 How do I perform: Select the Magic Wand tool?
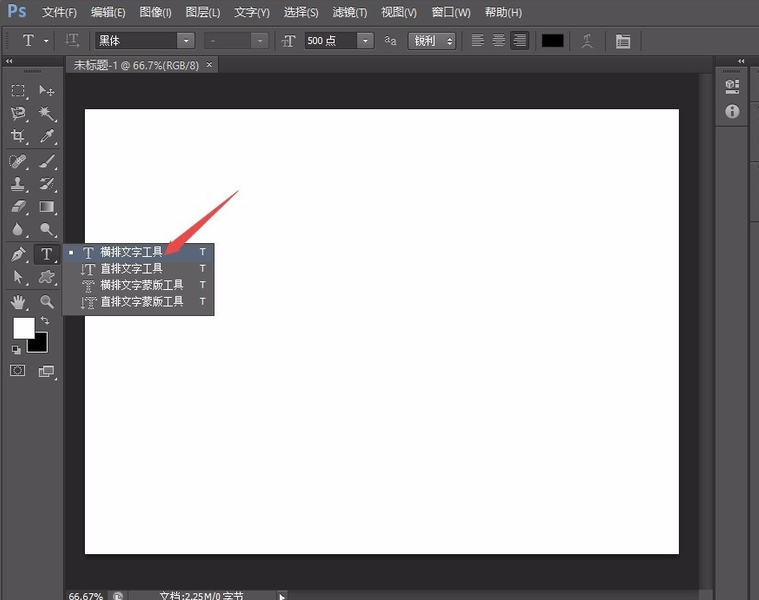point(46,113)
